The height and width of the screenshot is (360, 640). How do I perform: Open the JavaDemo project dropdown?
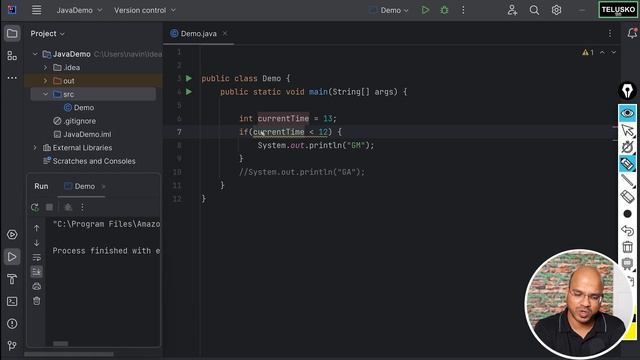click(x=79, y=10)
